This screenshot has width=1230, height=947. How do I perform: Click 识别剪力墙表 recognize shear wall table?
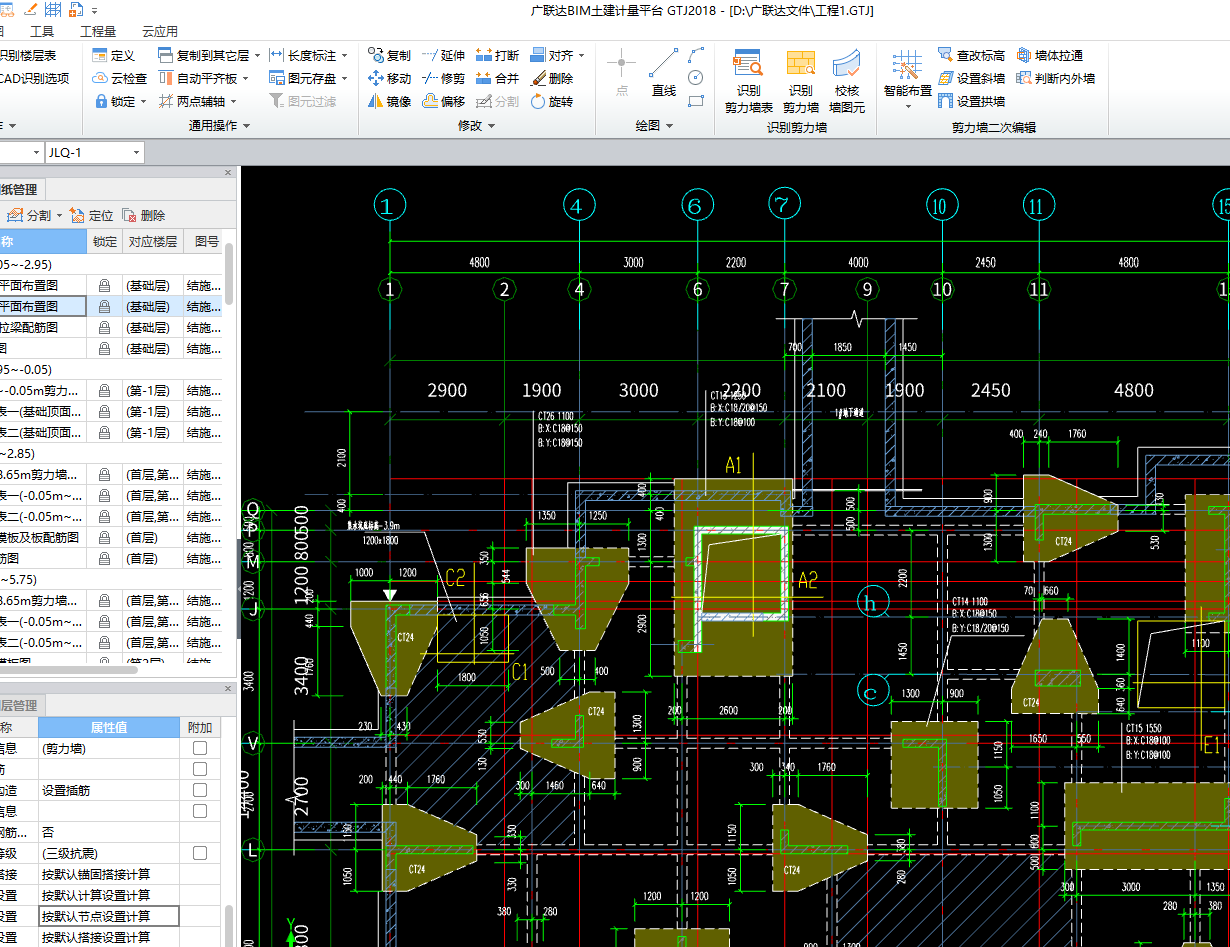(x=748, y=80)
